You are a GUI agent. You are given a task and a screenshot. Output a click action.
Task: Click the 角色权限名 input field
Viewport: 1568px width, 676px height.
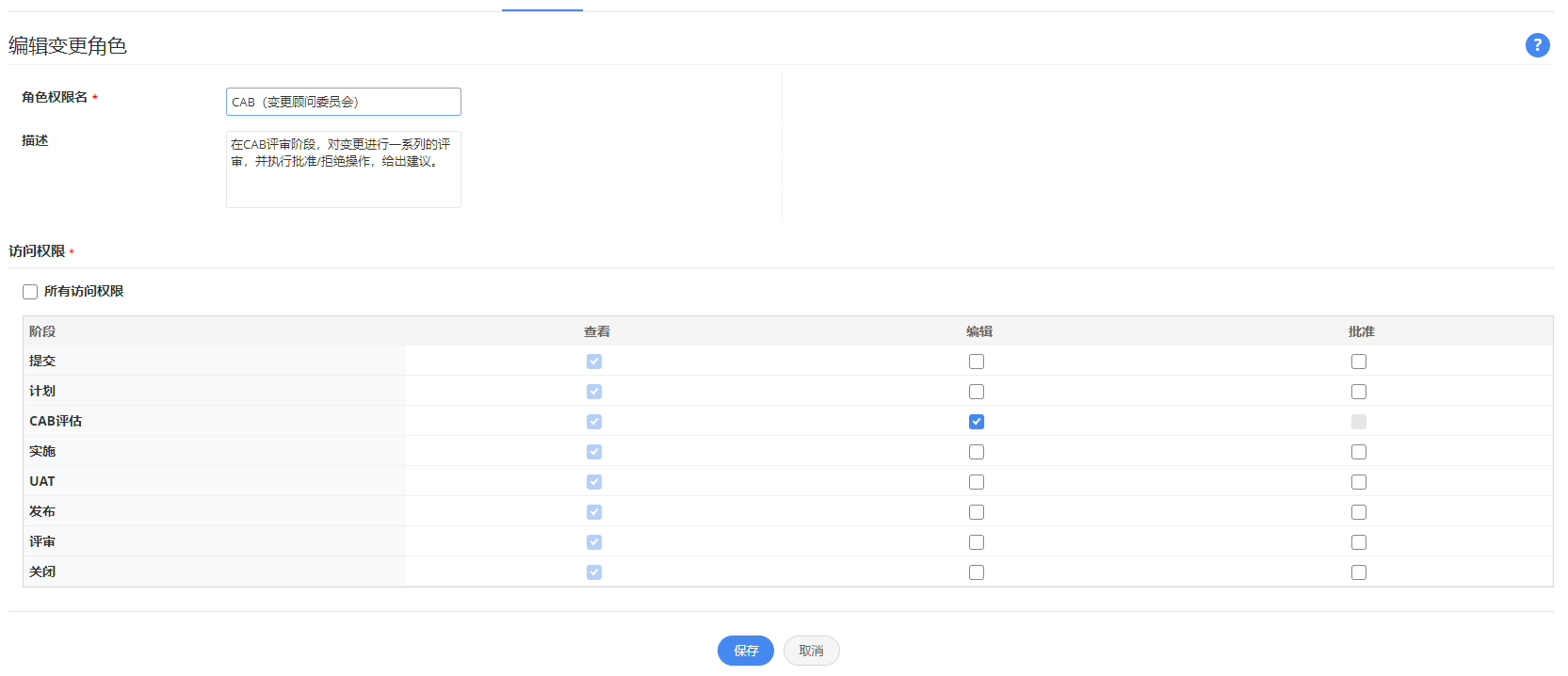(x=344, y=102)
